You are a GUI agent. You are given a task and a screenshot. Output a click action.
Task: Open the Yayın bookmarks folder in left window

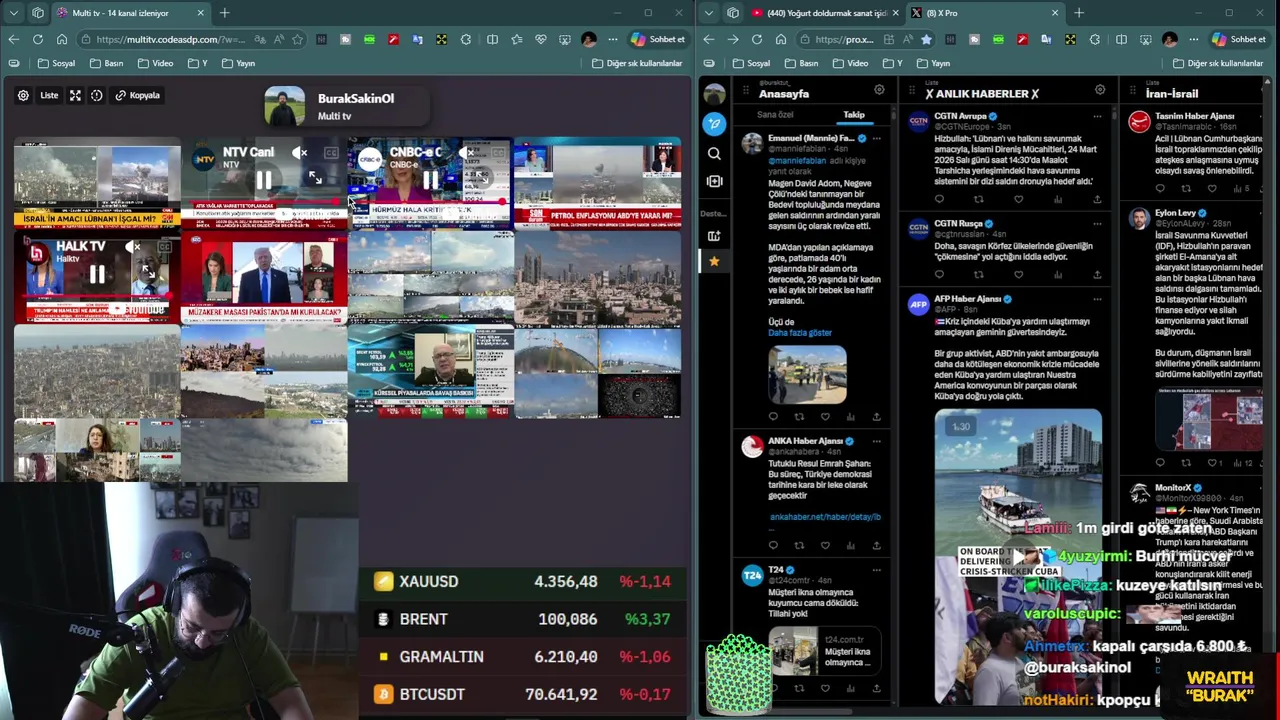[x=238, y=63]
